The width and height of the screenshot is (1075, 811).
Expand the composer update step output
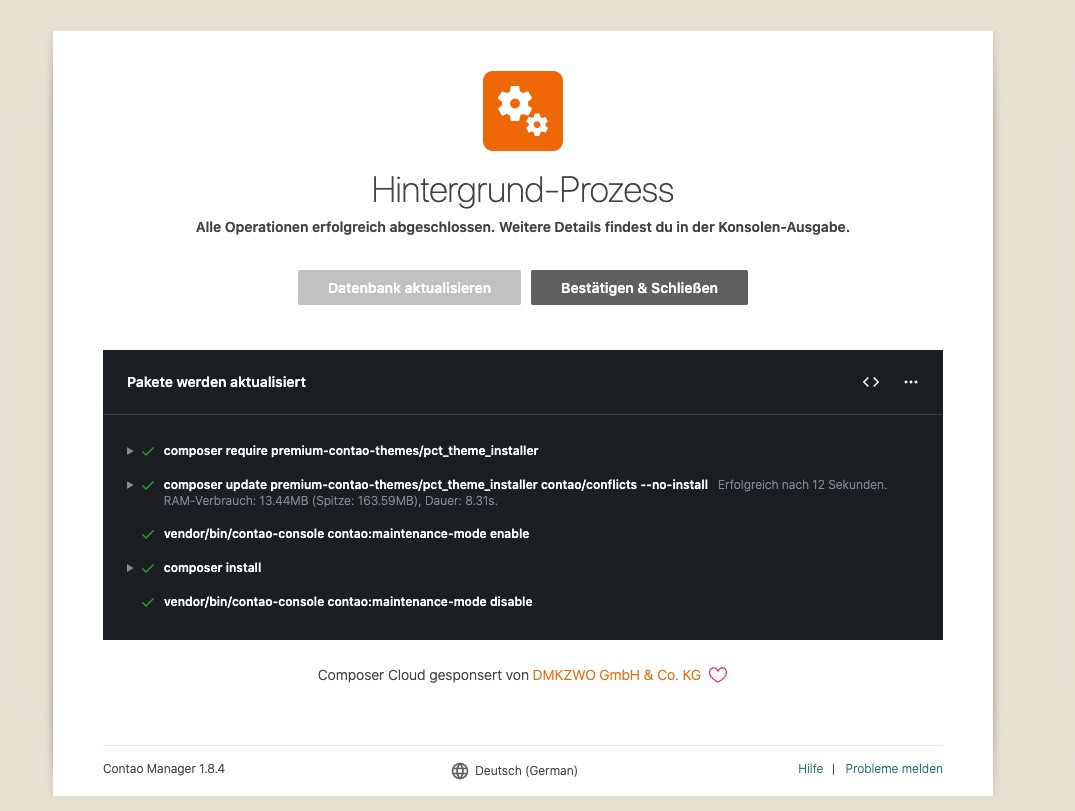point(130,485)
